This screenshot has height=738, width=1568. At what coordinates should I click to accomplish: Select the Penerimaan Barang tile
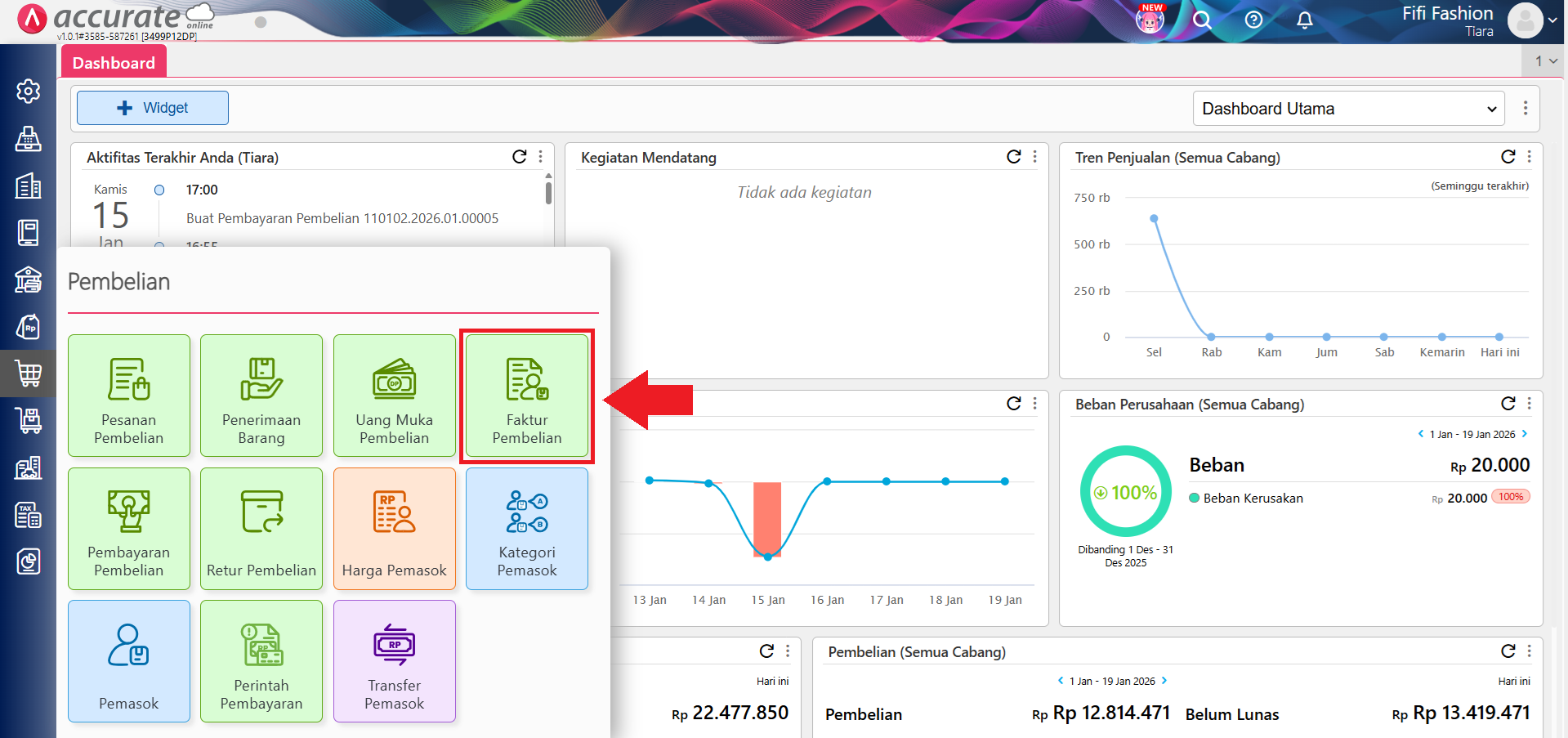pyautogui.click(x=261, y=396)
